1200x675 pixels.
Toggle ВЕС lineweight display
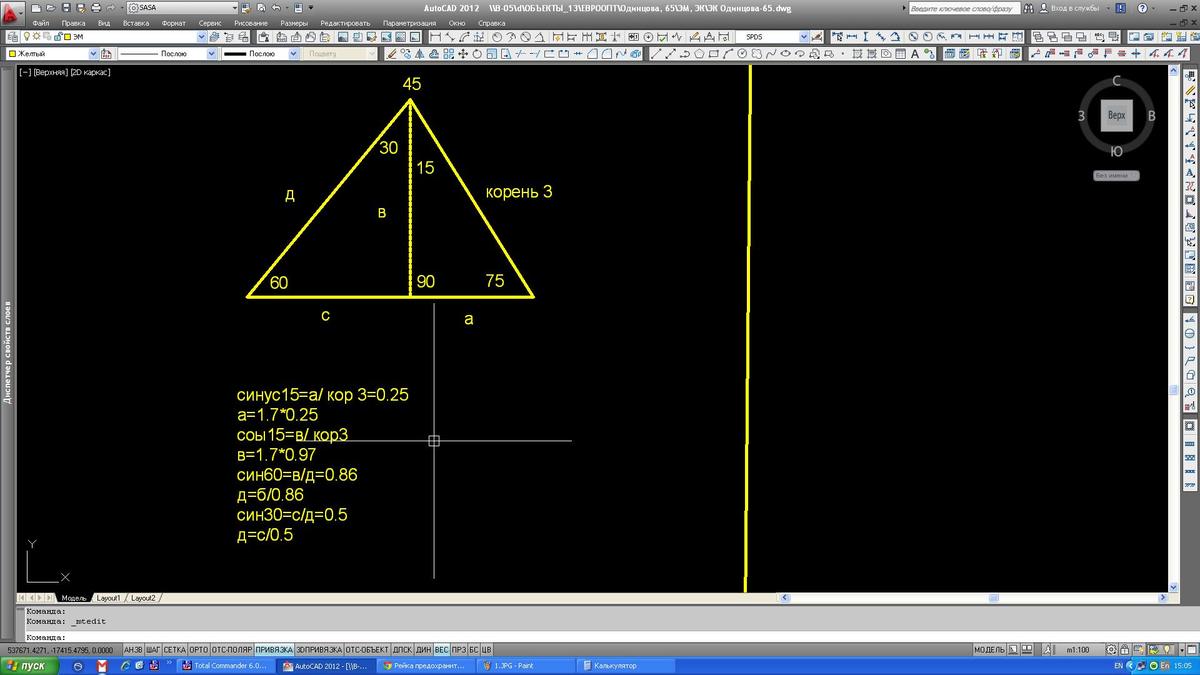[x=441, y=650]
